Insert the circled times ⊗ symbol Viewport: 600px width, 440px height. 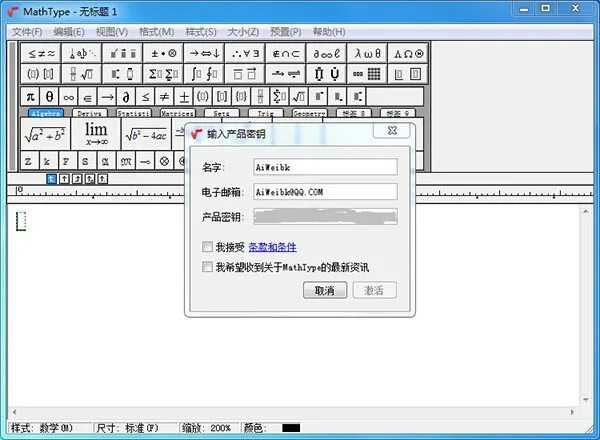[x=165, y=161]
